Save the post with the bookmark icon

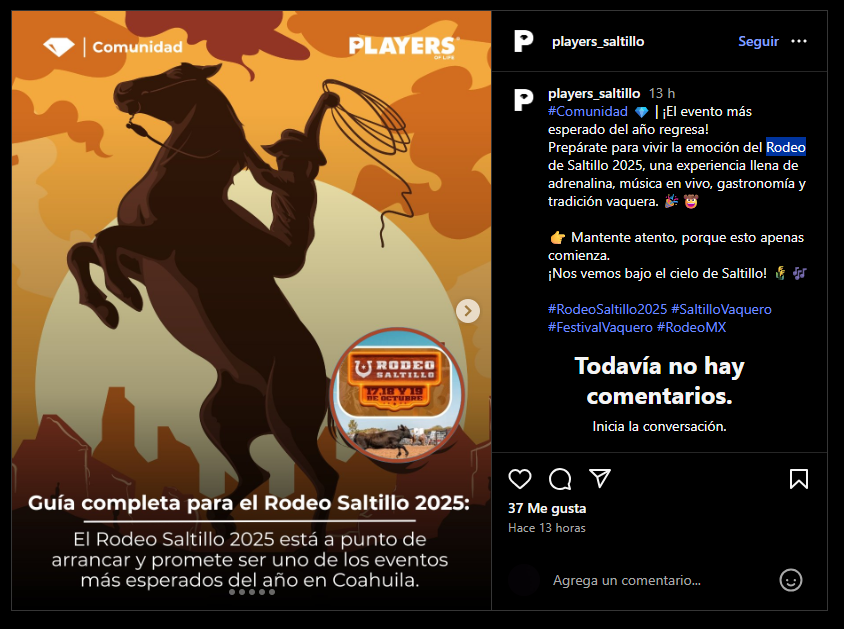click(799, 479)
